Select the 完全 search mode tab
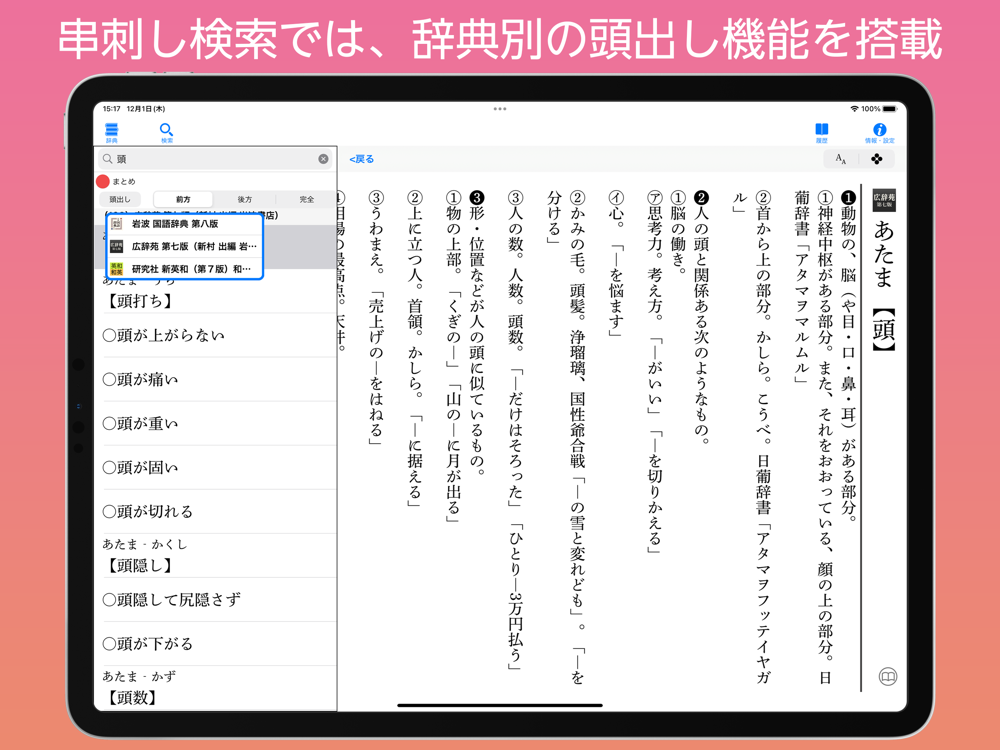 coord(307,200)
